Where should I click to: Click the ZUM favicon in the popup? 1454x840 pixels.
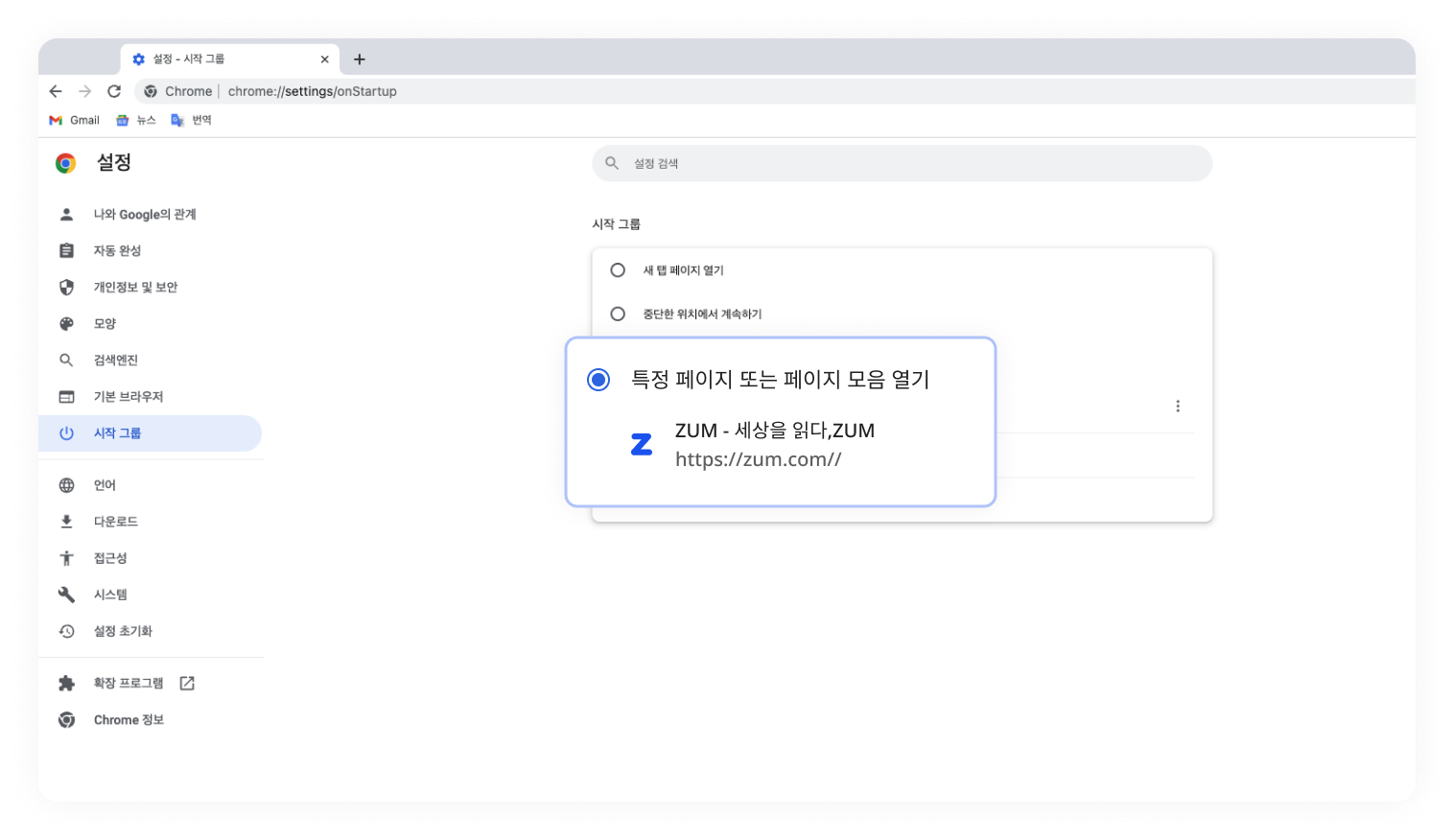click(x=643, y=444)
